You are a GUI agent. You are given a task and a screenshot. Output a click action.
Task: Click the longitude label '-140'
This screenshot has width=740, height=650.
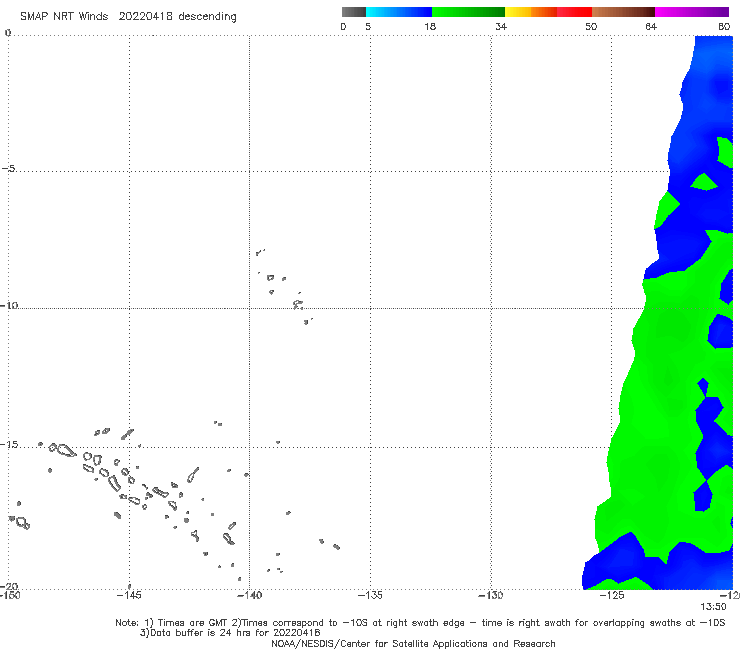click(249, 595)
